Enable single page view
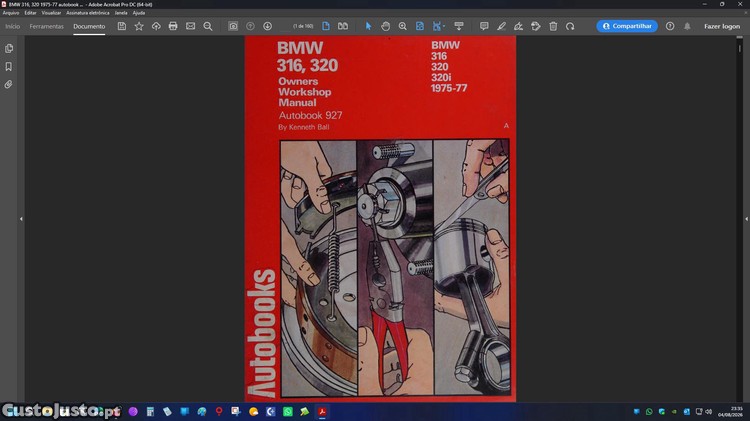The image size is (750, 421). click(326, 26)
